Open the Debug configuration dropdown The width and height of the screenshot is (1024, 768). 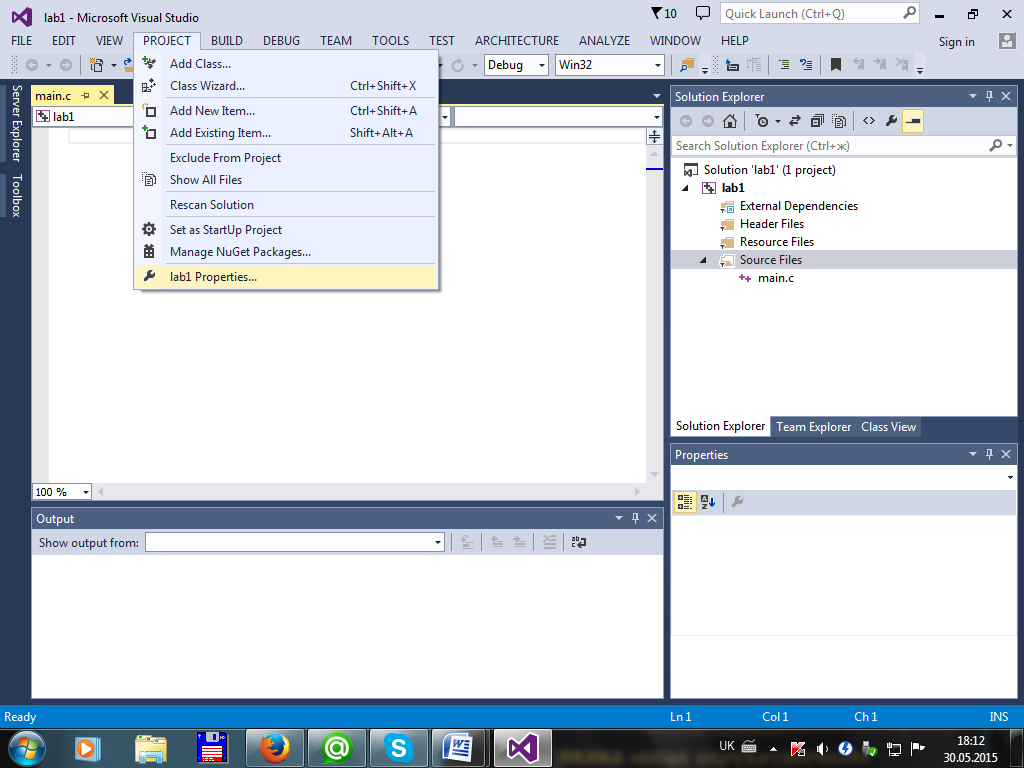[541, 65]
